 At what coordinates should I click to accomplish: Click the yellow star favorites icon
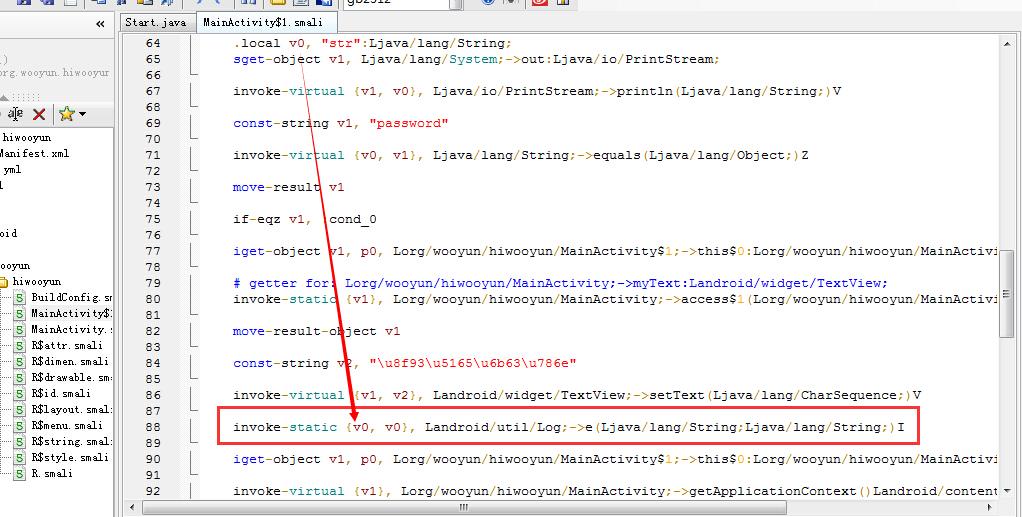66,114
